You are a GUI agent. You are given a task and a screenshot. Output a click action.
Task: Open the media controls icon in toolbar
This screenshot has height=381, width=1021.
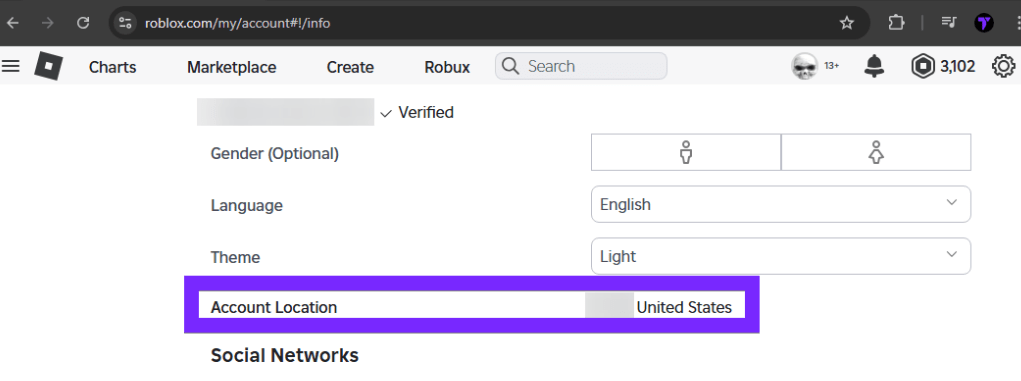point(949,23)
